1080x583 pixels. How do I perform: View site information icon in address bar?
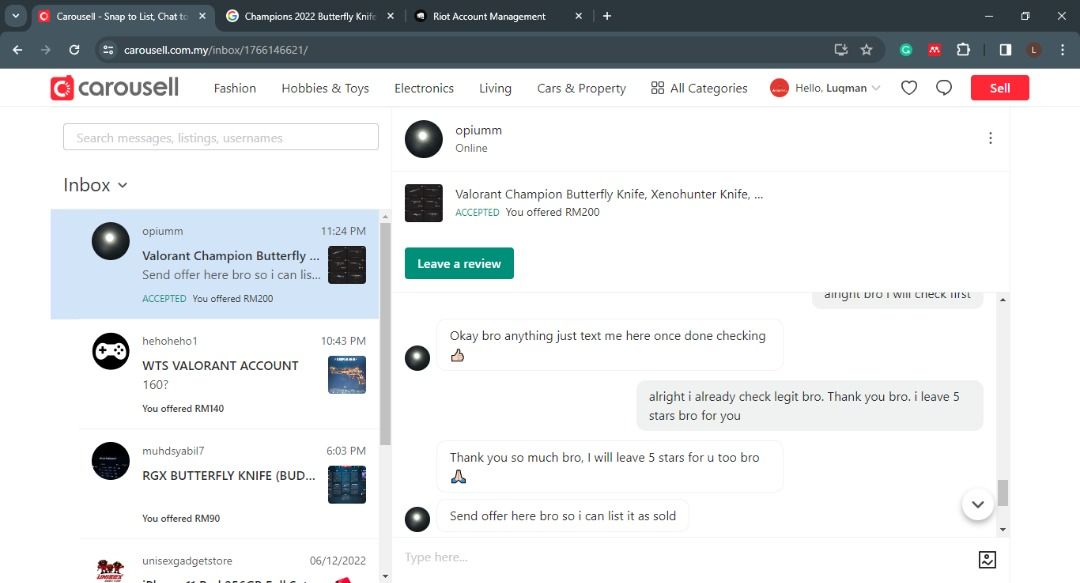click(x=107, y=50)
